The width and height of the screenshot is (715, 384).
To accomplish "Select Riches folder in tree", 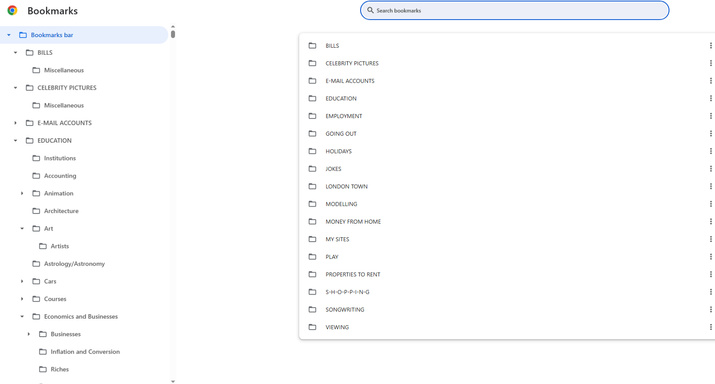I will tap(60, 369).
